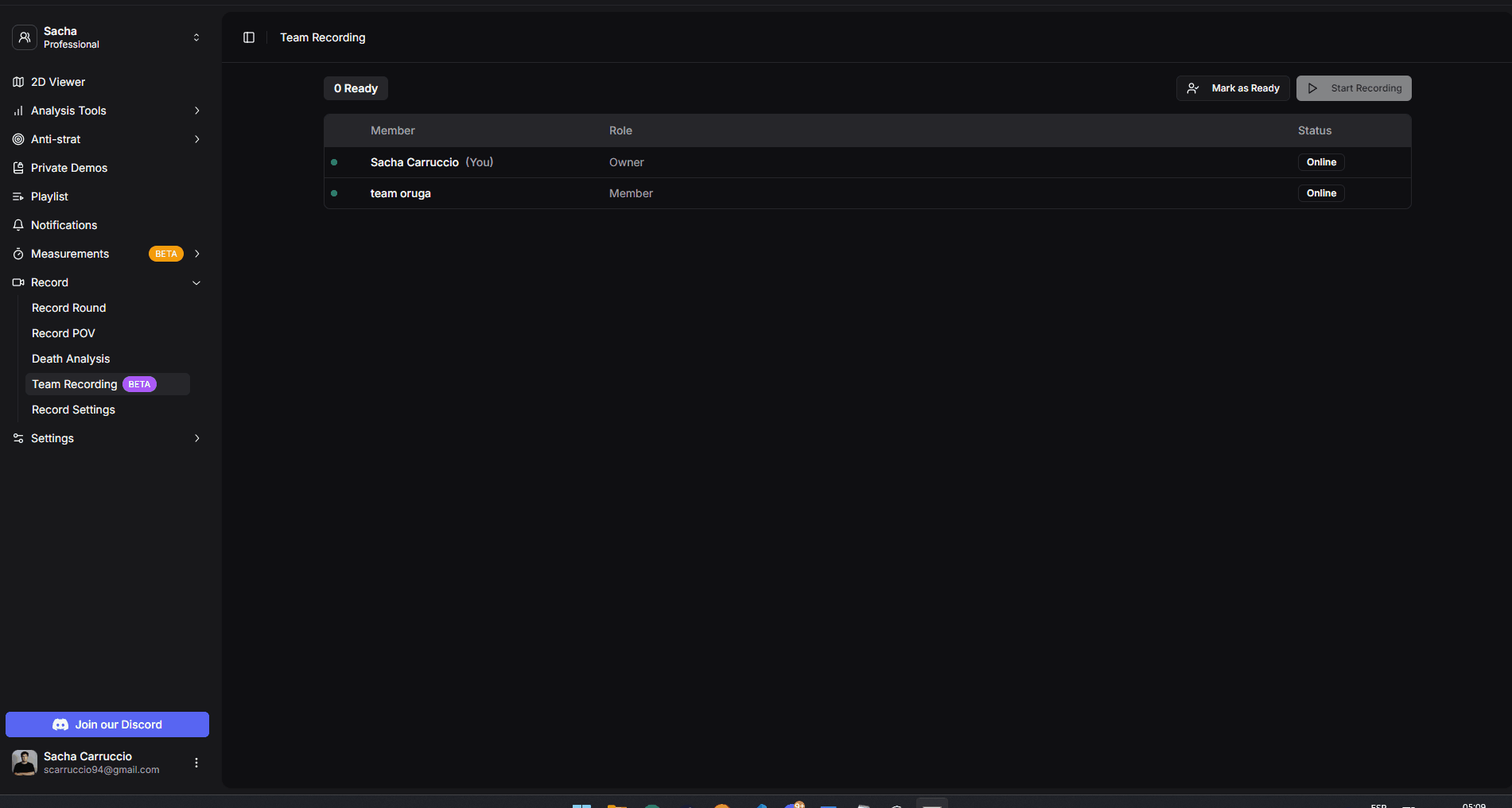The image size is (1512, 808).
Task: Click the Record video camera icon
Action: [18, 282]
